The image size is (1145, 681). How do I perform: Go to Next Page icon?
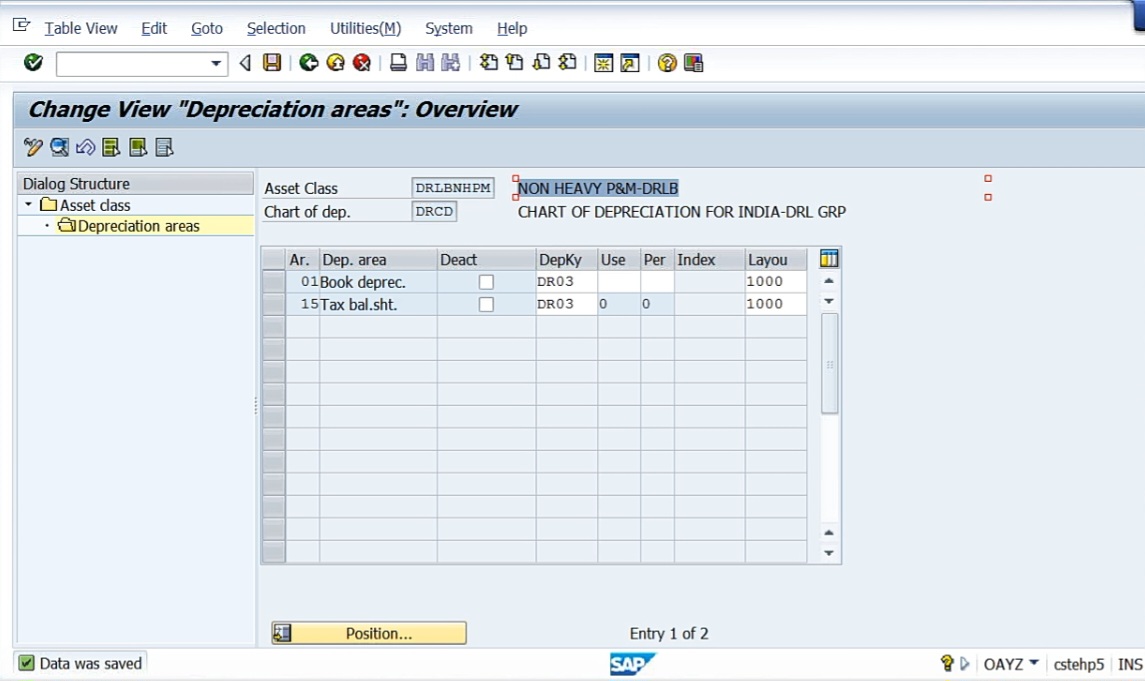tap(541, 63)
